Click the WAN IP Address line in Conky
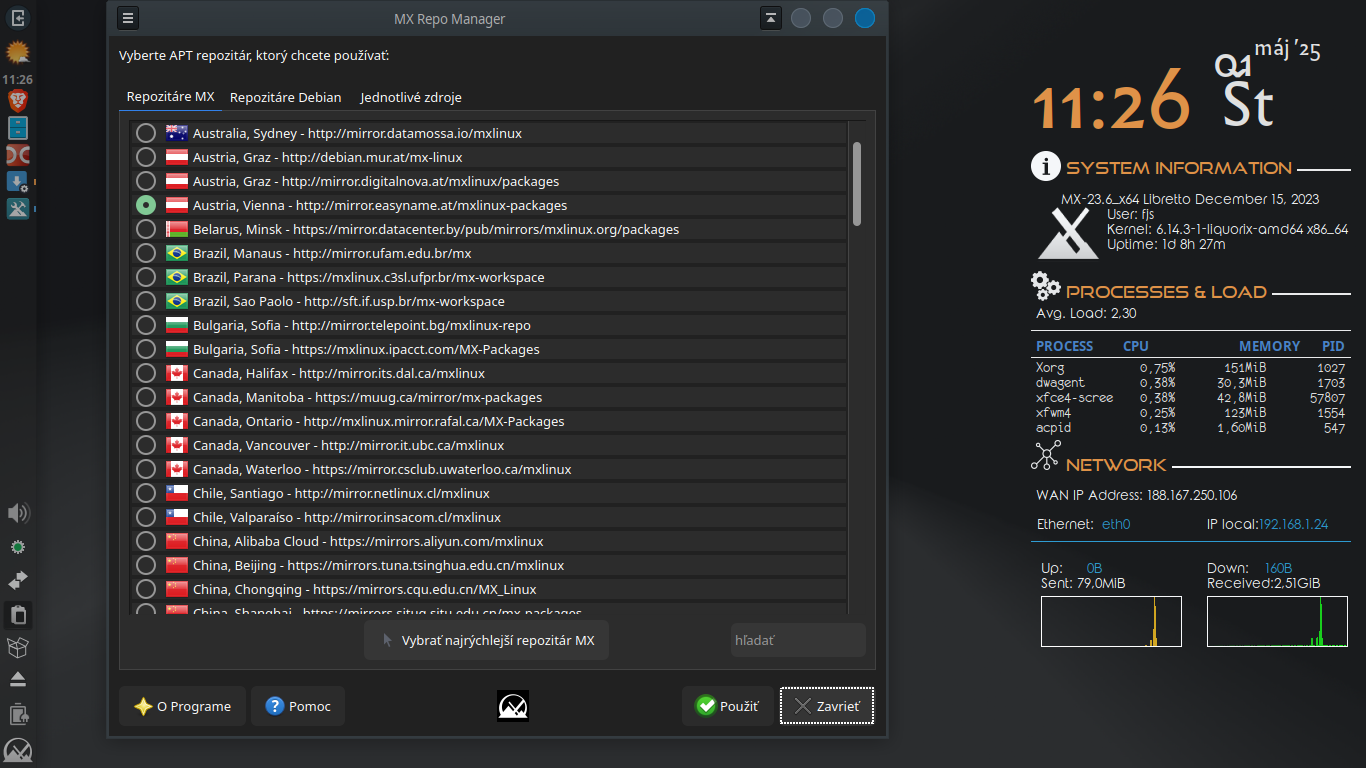This screenshot has height=768, width=1366. click(x=1137, y=495)
